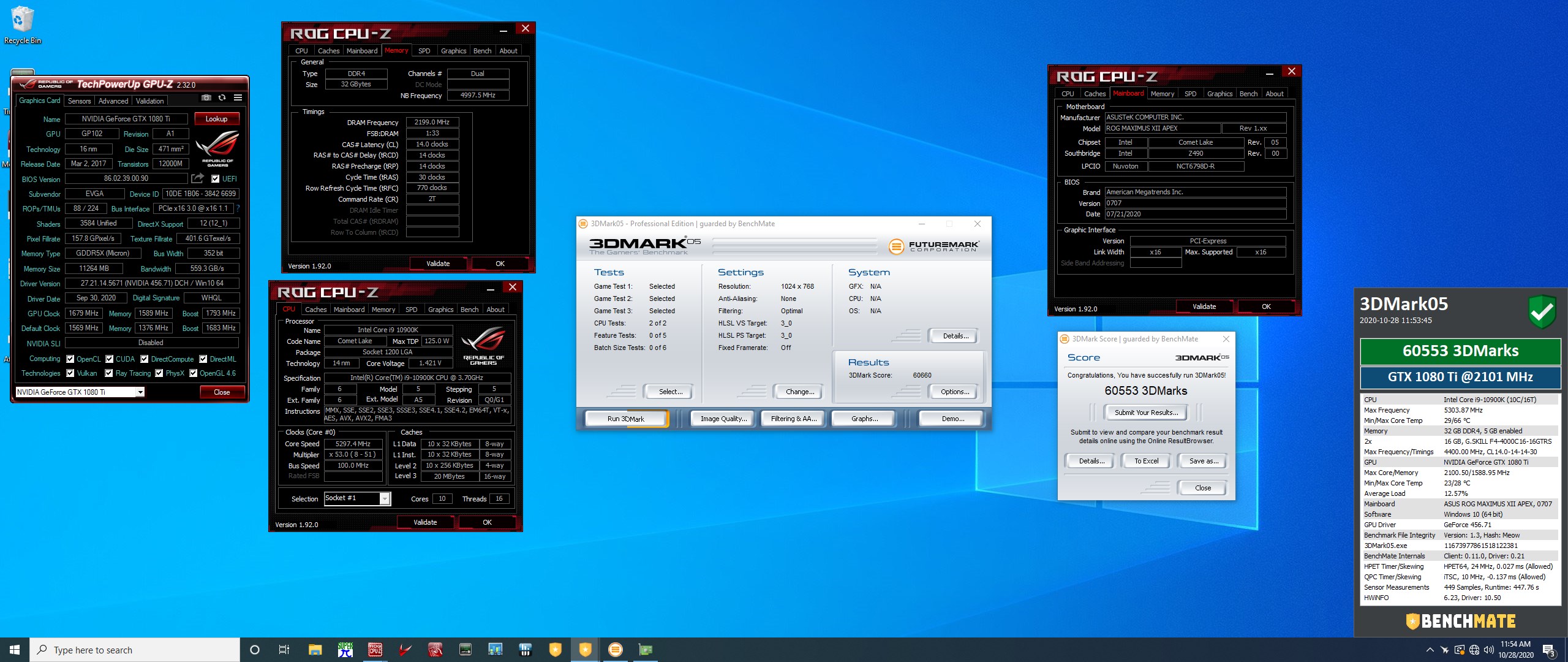The image size is (1568, 662).
Task: Open the notification center icon
Action: pos(1549,650)
